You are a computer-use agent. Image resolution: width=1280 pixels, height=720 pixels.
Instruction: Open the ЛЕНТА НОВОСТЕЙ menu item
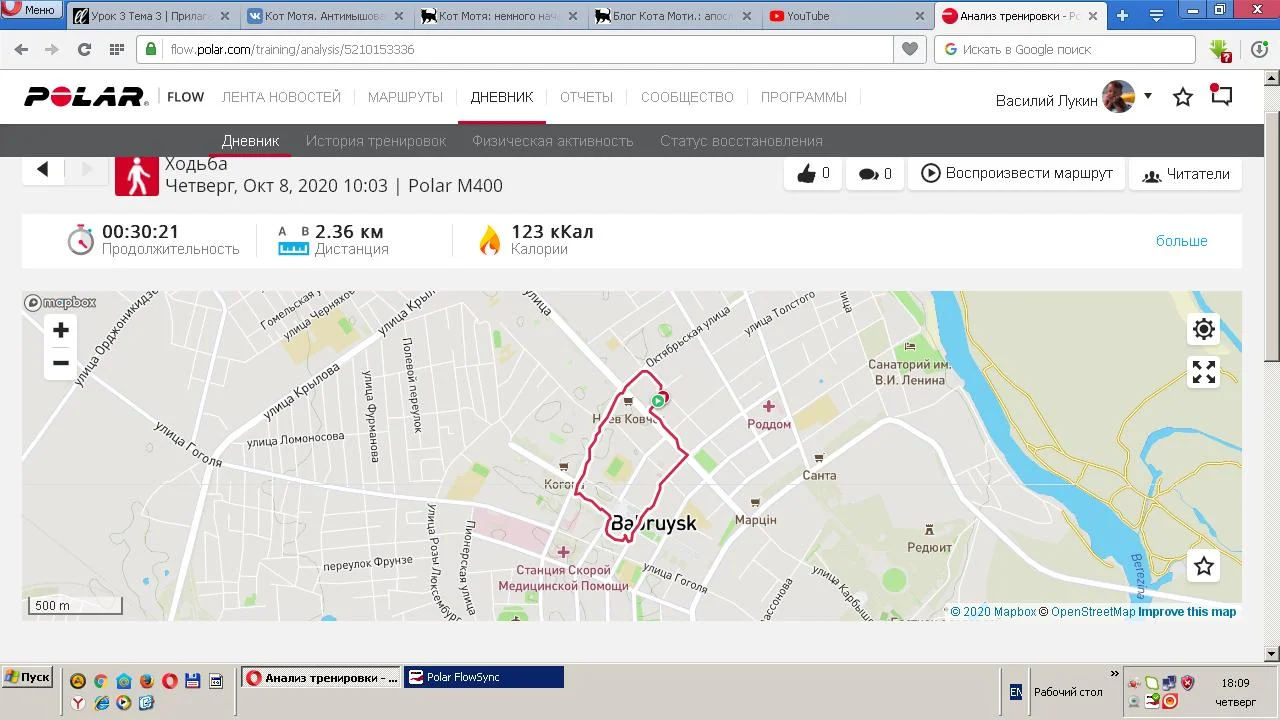pos(281,97)
